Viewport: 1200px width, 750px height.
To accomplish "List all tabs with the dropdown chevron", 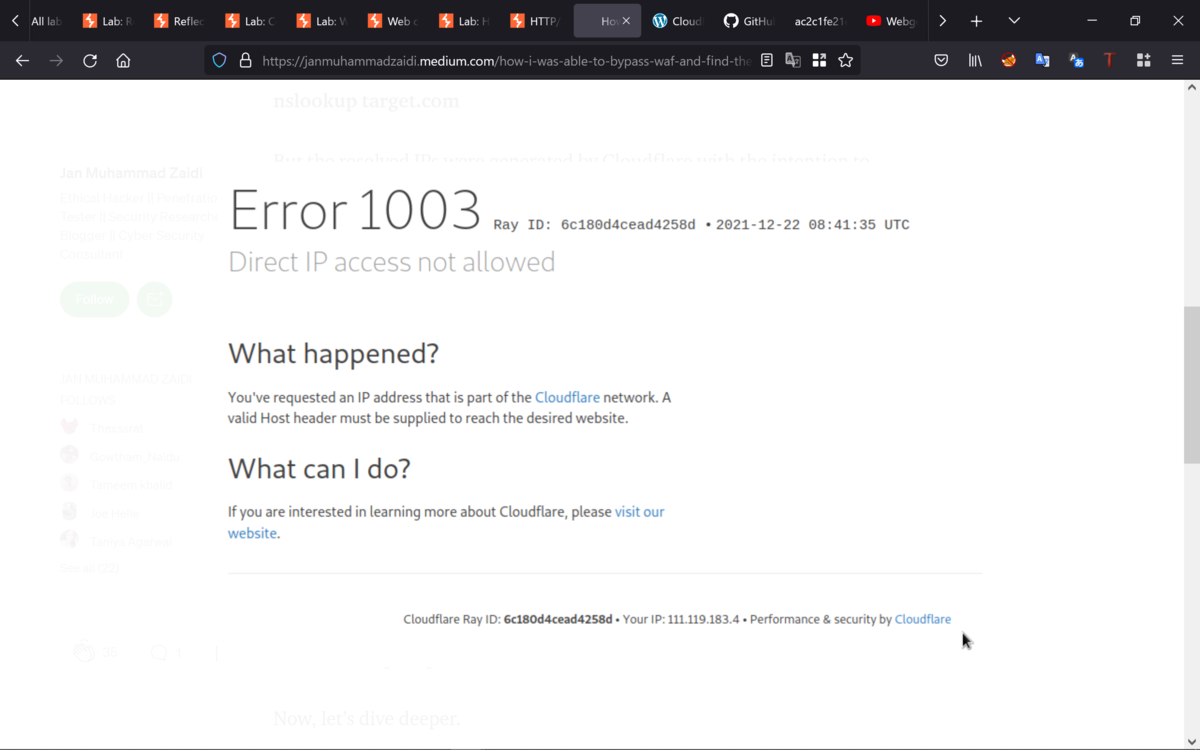I will click(1014, 21).
